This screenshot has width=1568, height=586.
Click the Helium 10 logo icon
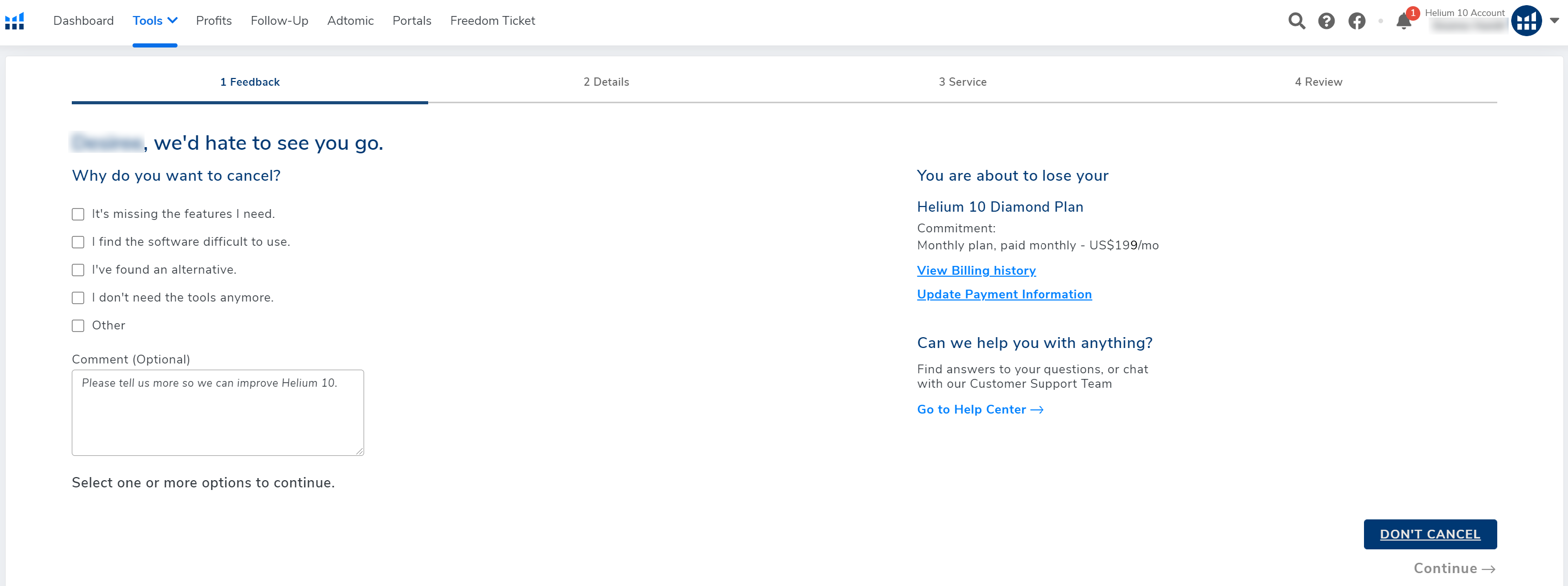14,21
